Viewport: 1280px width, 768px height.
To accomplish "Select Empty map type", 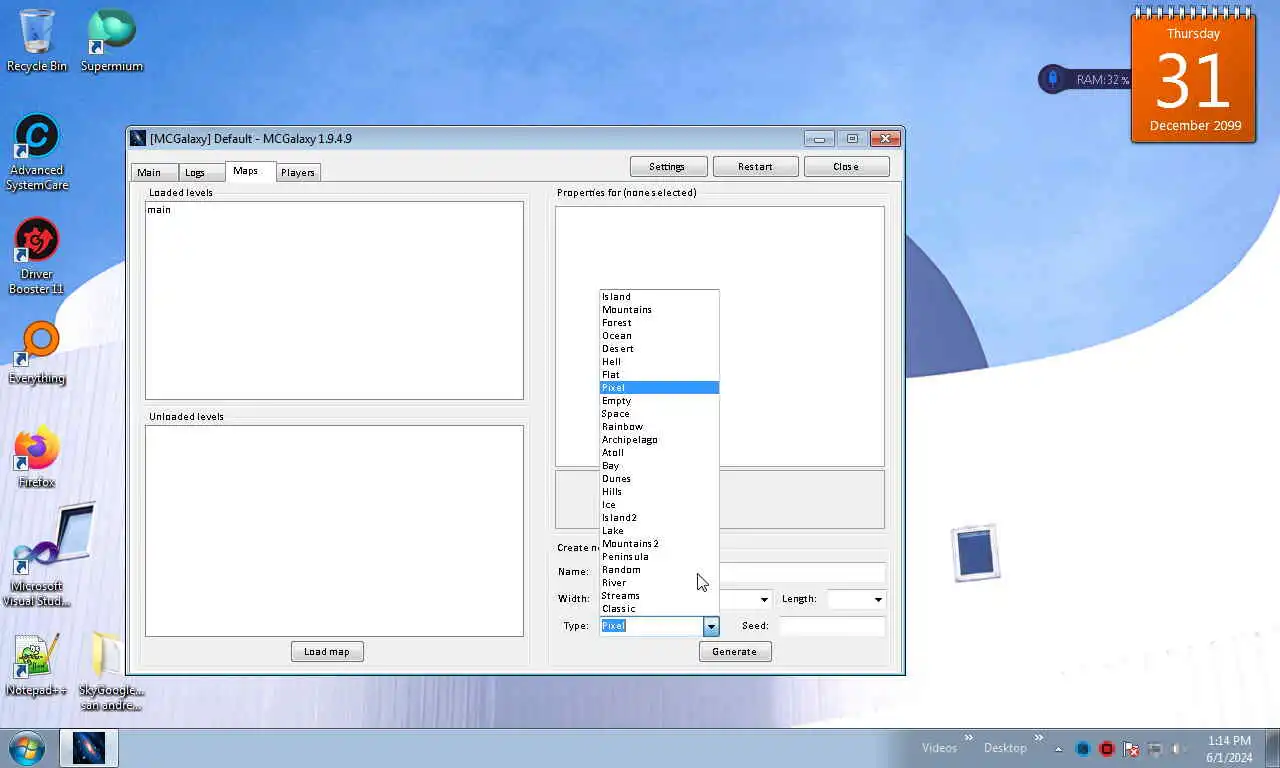I will point(659,401).
